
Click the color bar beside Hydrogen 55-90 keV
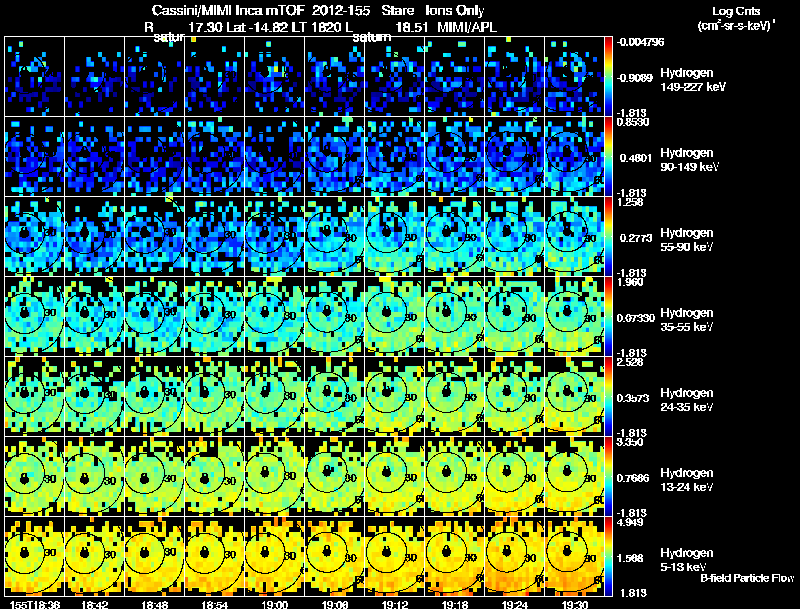(608, 236)
